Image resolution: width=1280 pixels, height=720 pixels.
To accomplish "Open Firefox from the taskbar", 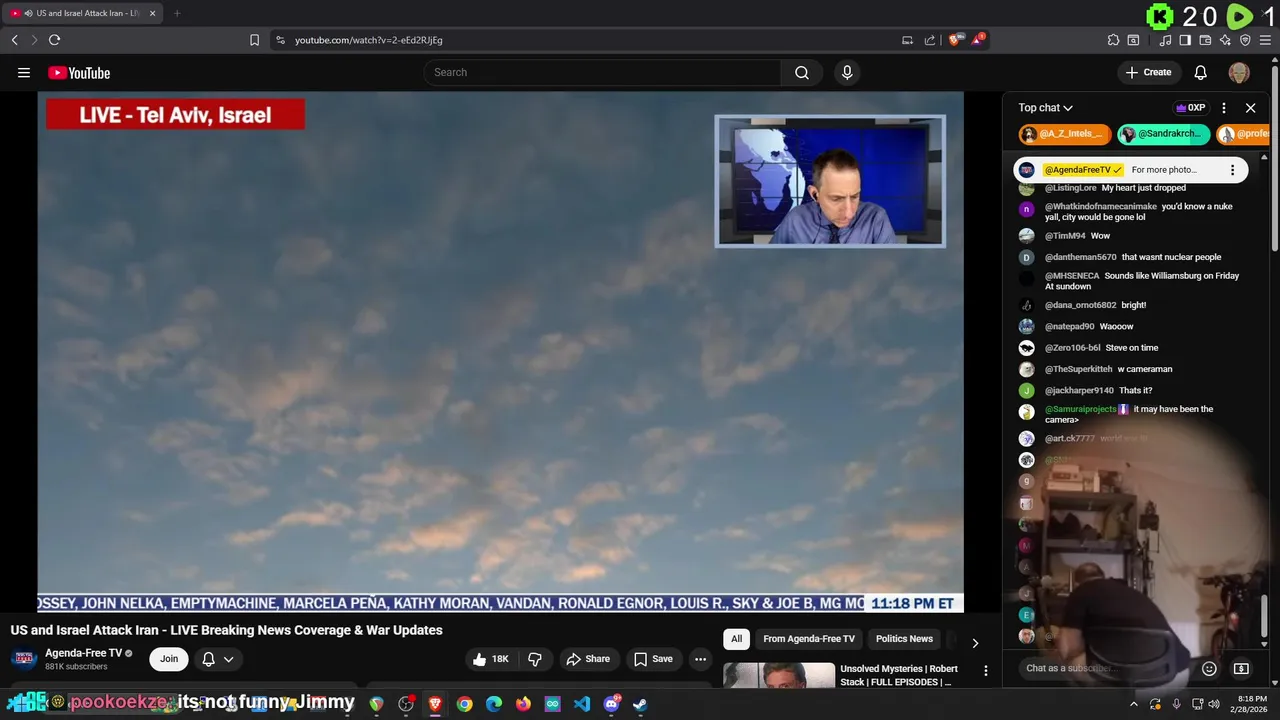I will tap(523, 704).
